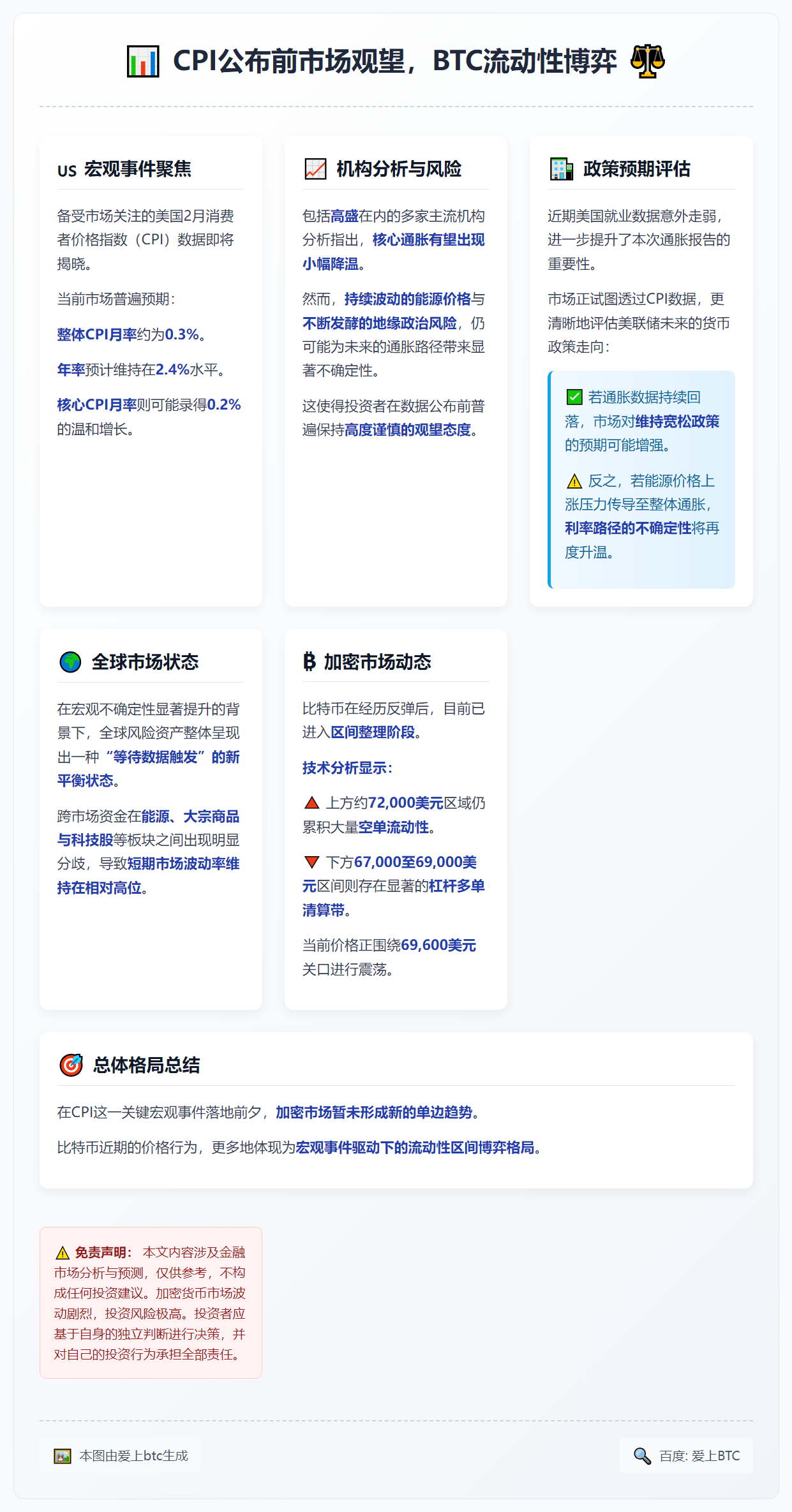Click the 本图由爱上btc生成 footer label

pos(133,1456)
